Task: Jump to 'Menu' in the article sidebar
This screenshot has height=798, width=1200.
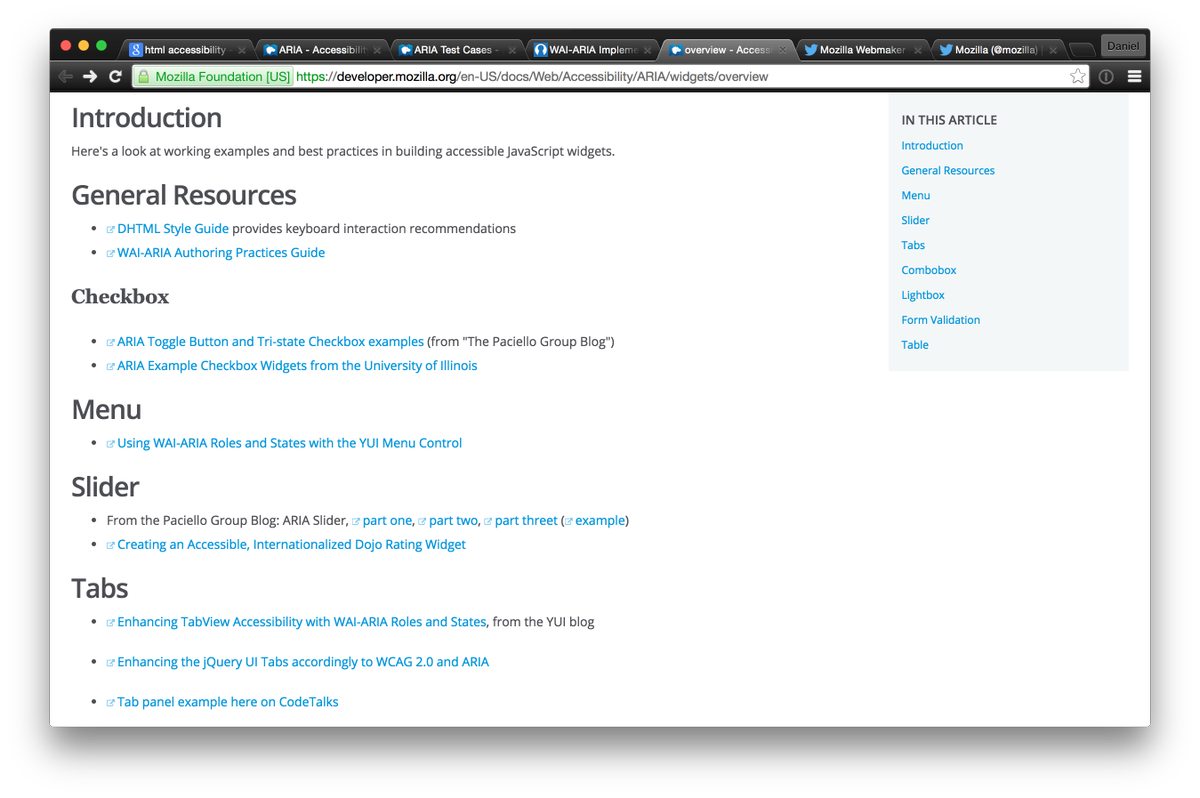Action: pos(916,195)
